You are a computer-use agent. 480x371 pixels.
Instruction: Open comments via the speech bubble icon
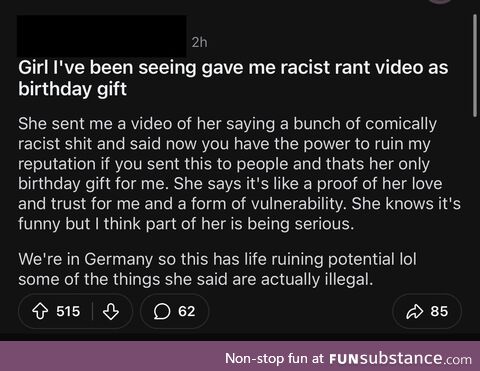coord(162,311)
